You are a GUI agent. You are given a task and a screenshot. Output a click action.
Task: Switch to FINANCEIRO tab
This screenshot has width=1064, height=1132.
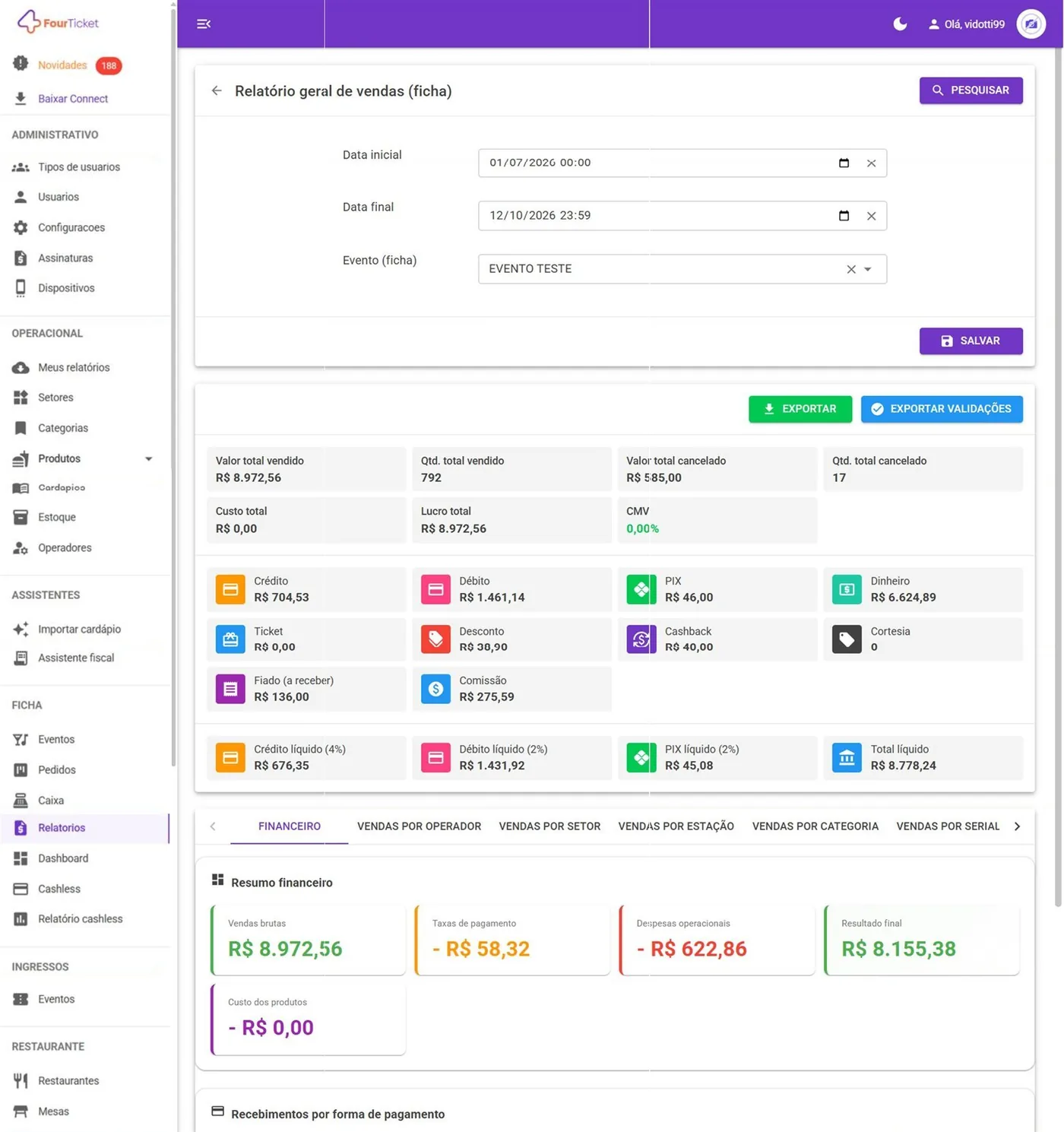[x=290, y=826]
